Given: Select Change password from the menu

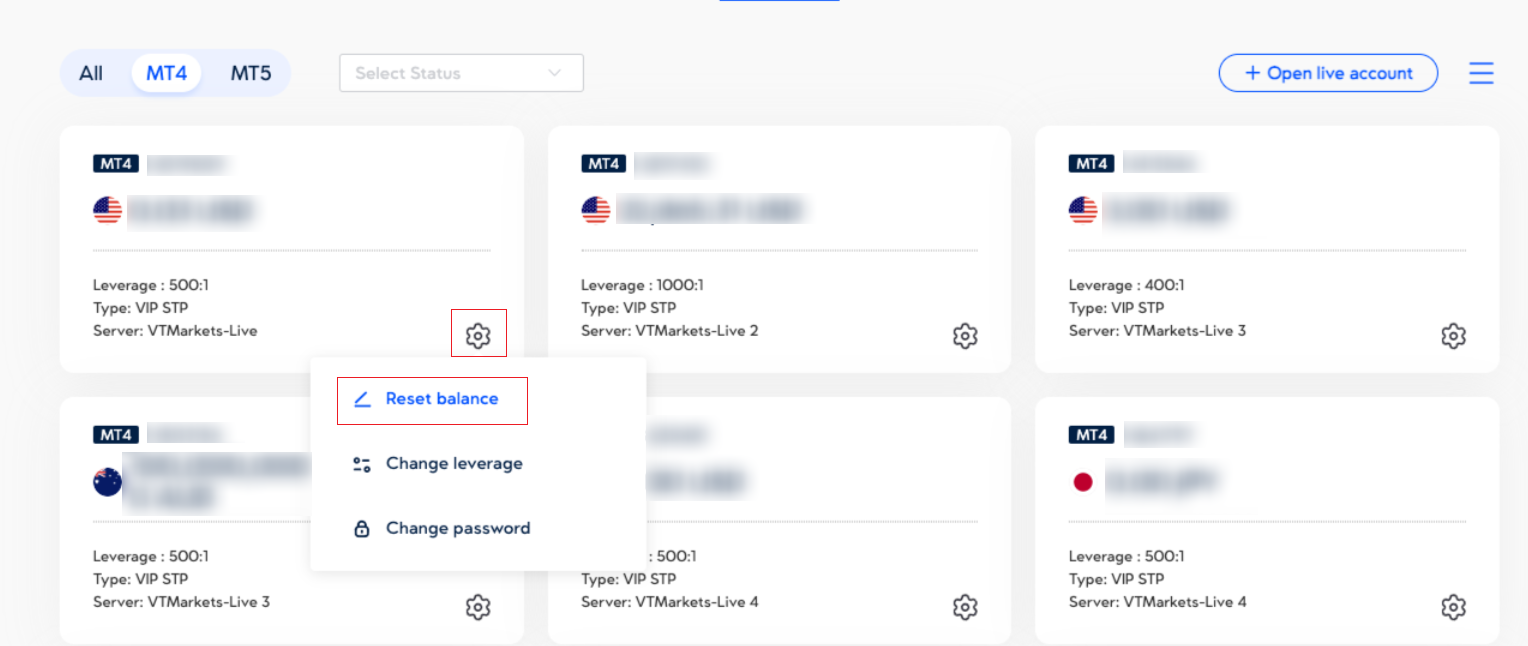Looking at the screenshot, I should point(458,529).
